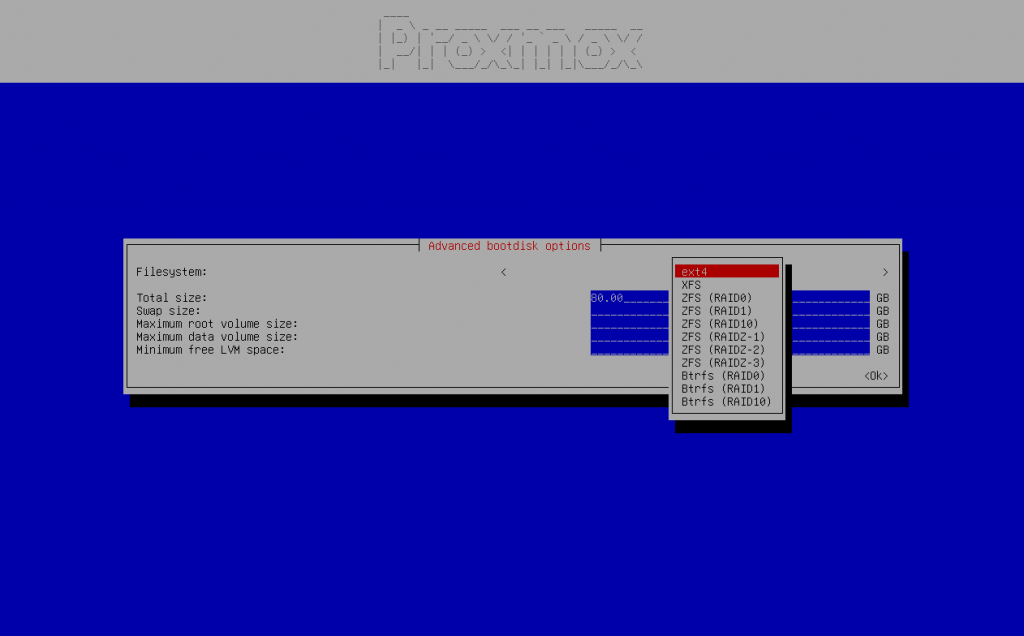This screenshot has height=636, width=1024.
Task: Click the Filesystem: label
Action: (x=171, y=272)
